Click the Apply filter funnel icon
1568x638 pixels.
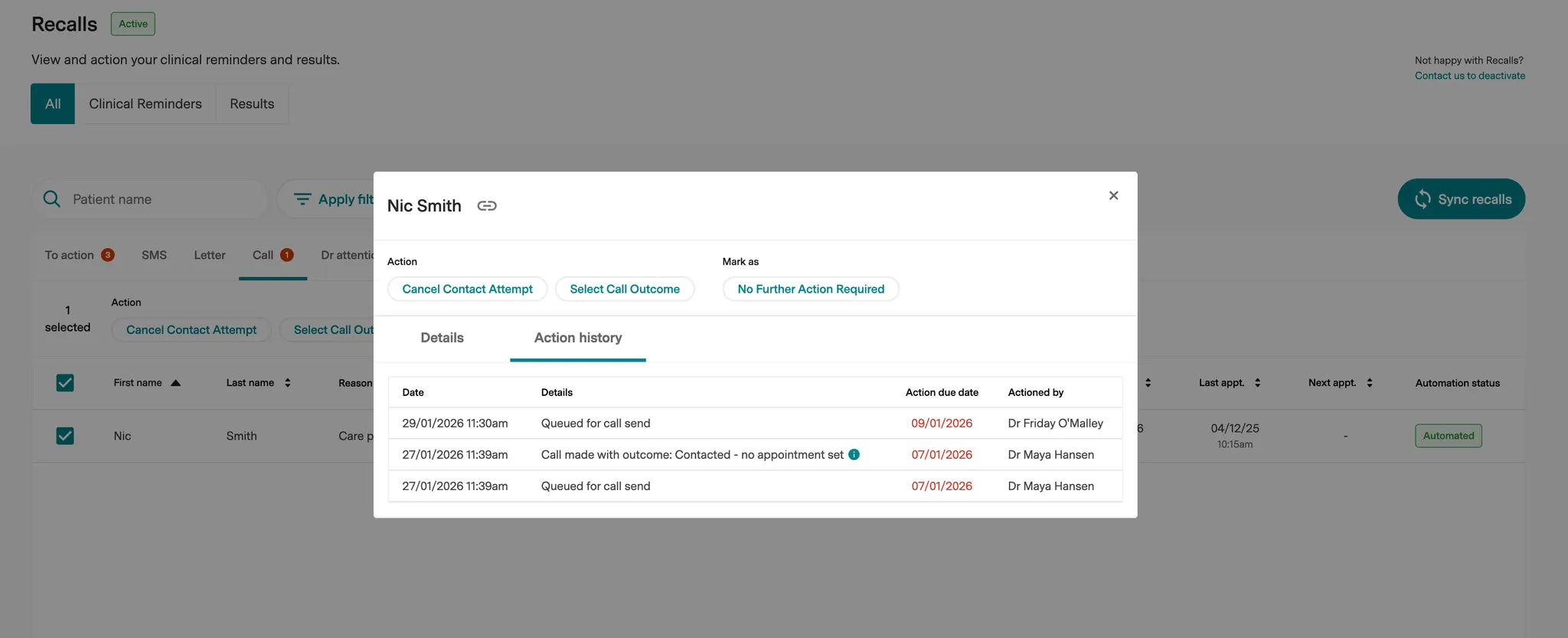[x=302, y=199]
